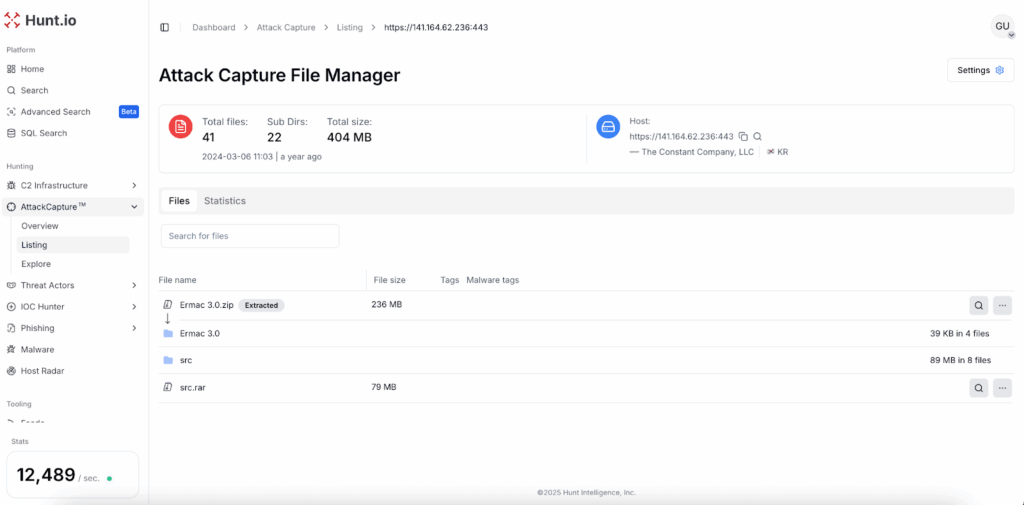Image resolution: width=1024 pixels, height=505 pixels.
Task: Click the Hunt.io logo
Action: [x=40, y=20]
